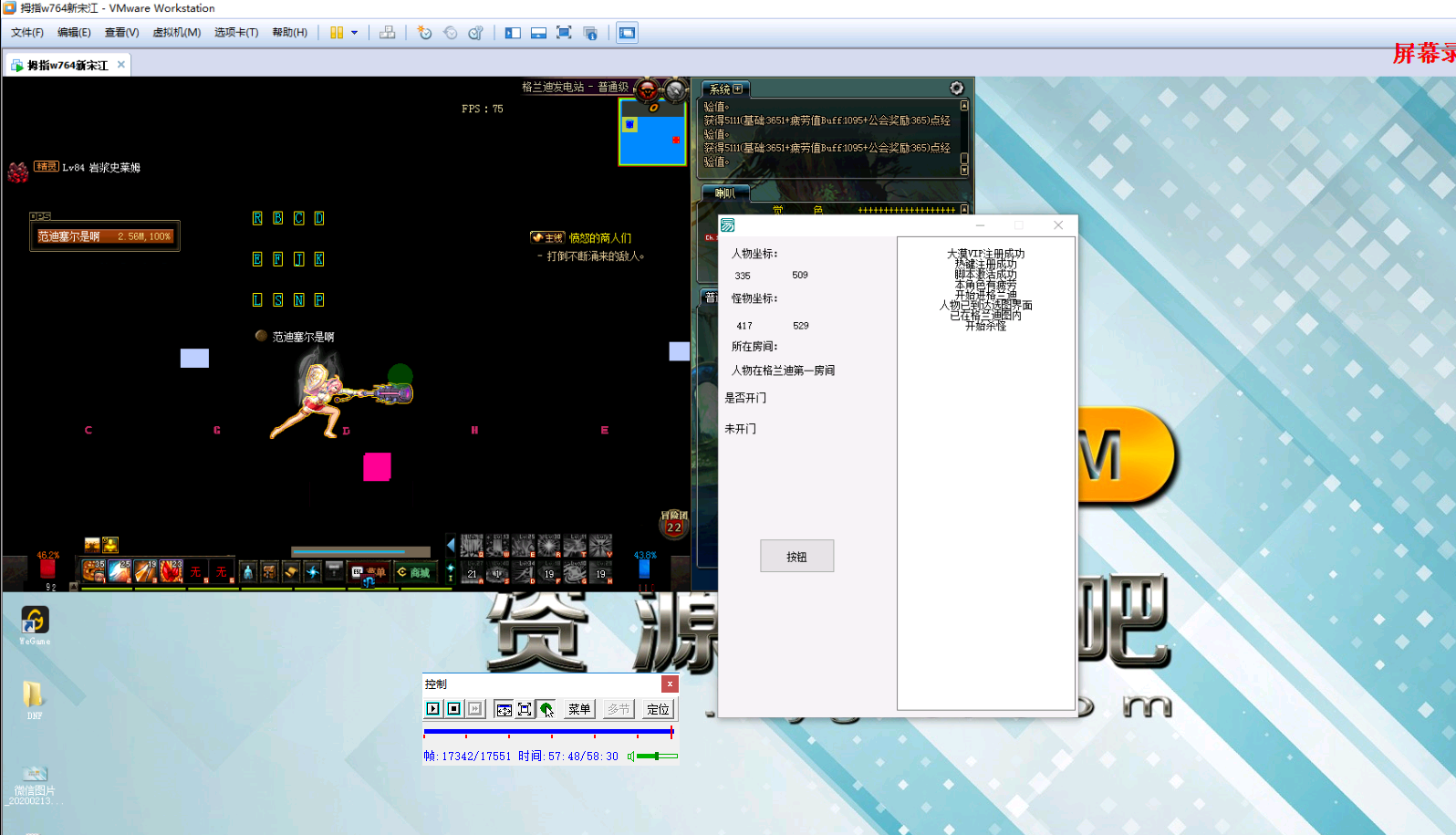
Task: Close the 拇指w764新宋江 tab
Action: coord(120,65)
